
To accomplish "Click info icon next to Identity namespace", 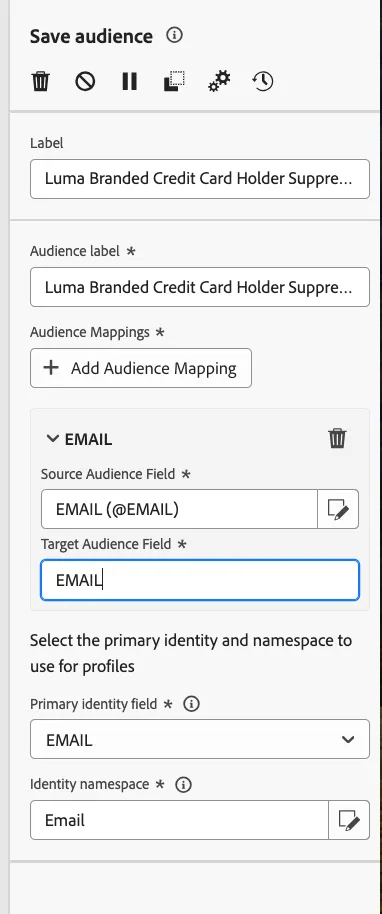I will 183,785.
